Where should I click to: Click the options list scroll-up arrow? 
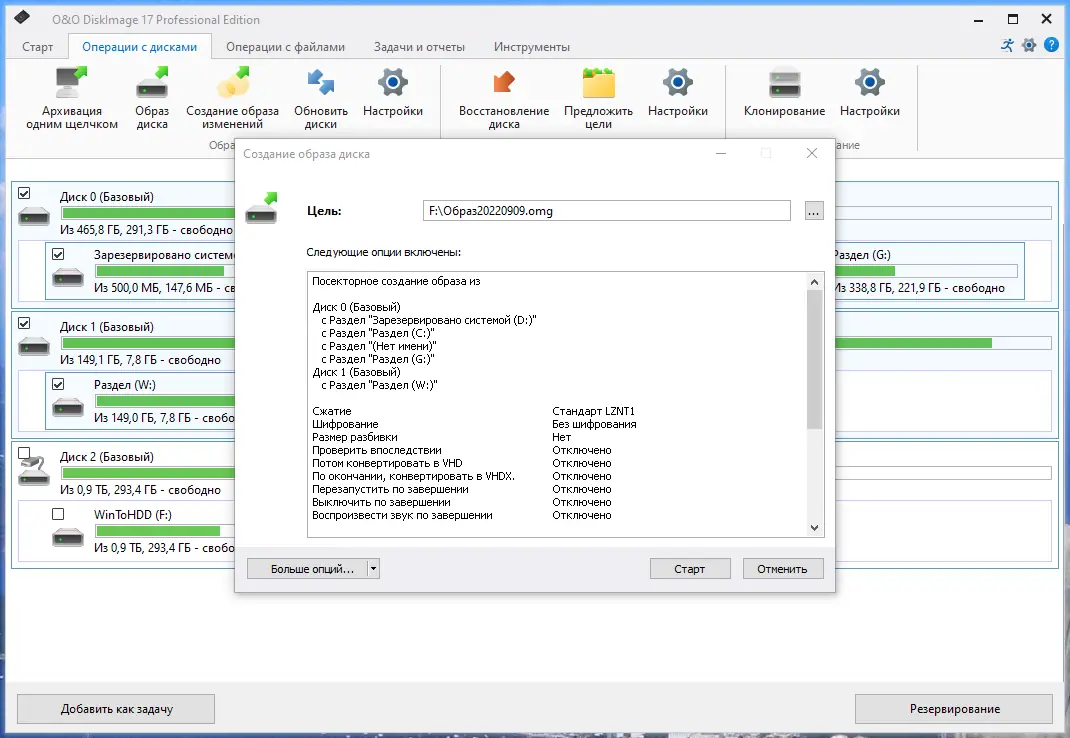814,281
